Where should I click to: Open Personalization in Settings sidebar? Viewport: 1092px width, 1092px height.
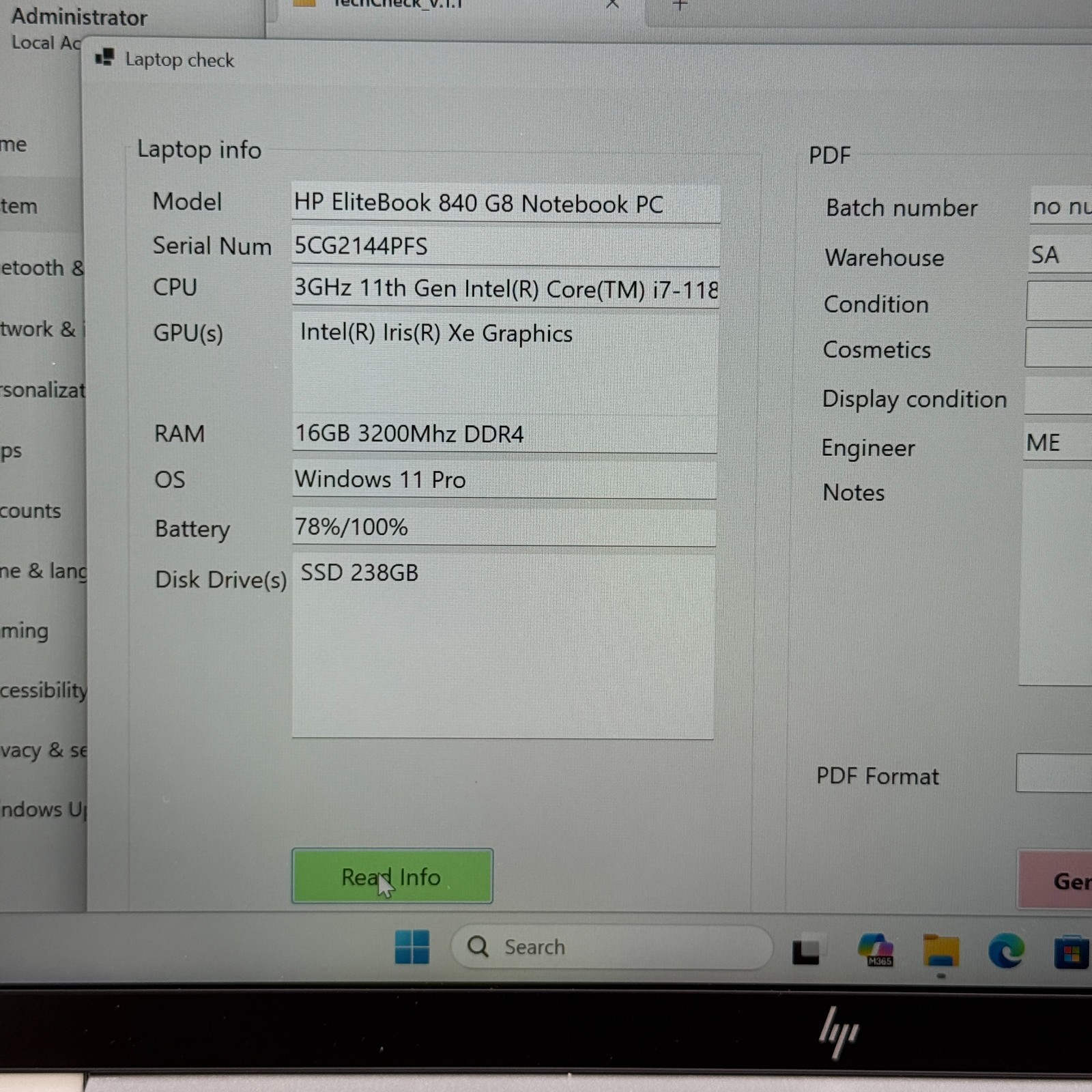coord(42,390)
